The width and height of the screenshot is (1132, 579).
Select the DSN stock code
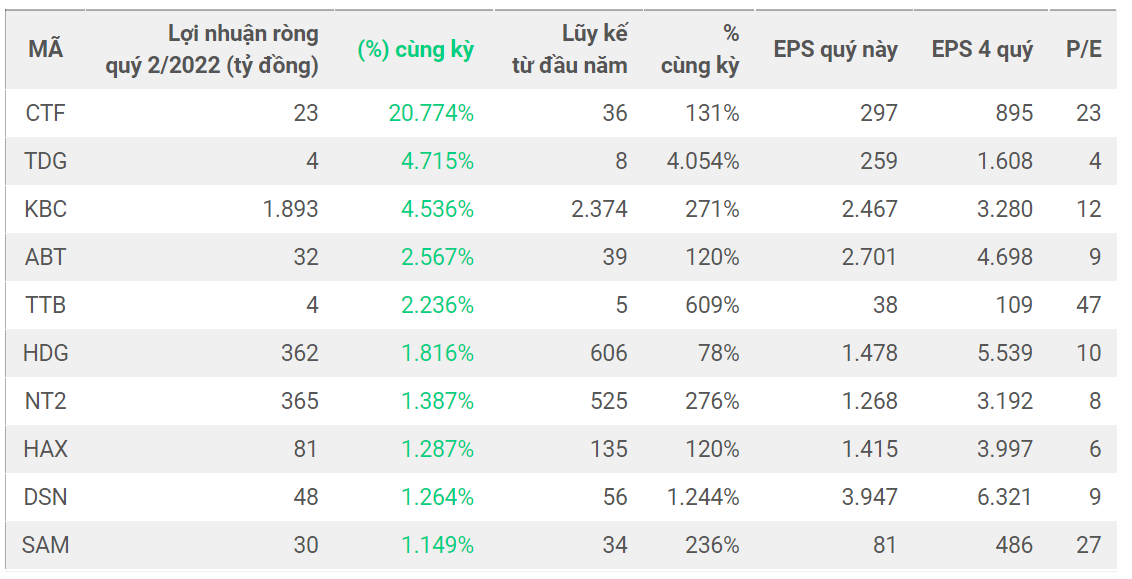(x=45, y=497)
